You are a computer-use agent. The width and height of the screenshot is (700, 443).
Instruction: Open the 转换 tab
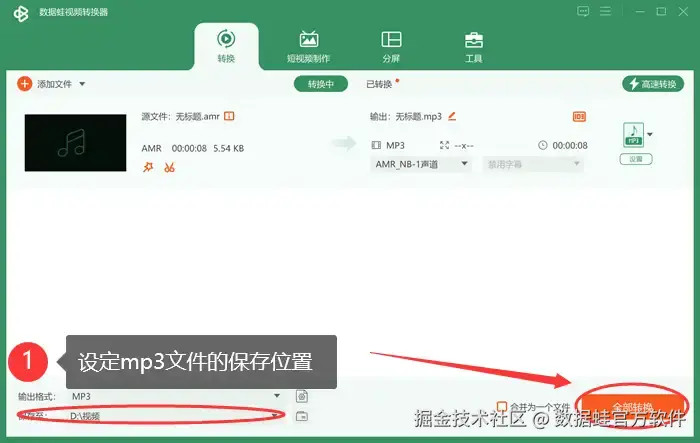click(226, 46)
